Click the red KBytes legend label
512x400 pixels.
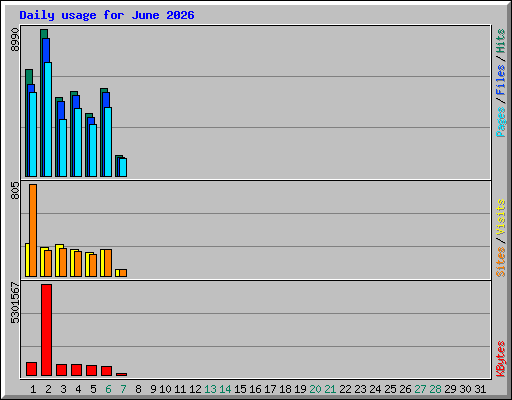[x=500, y=359]
